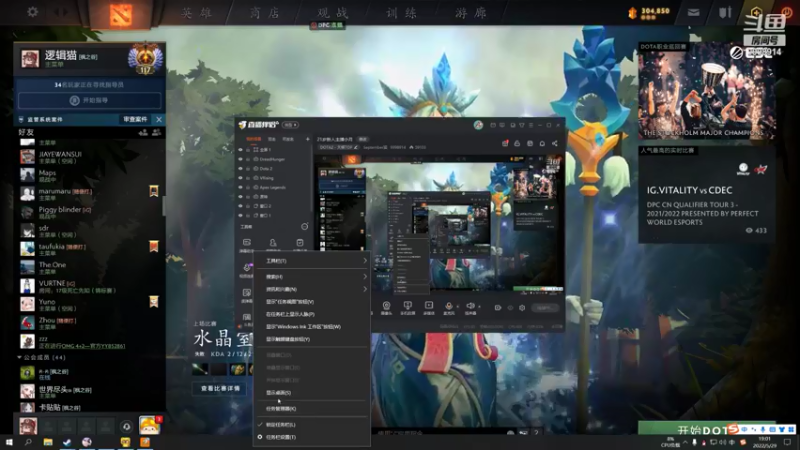Click add friend icon in friends header
800x450 pixels.
pos(143,133)
